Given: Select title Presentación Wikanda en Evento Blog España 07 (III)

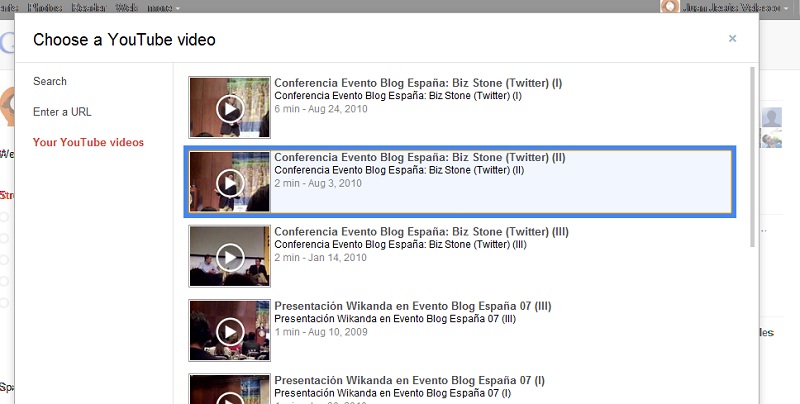Looking at the screenshot, I should tap(413, 307).
